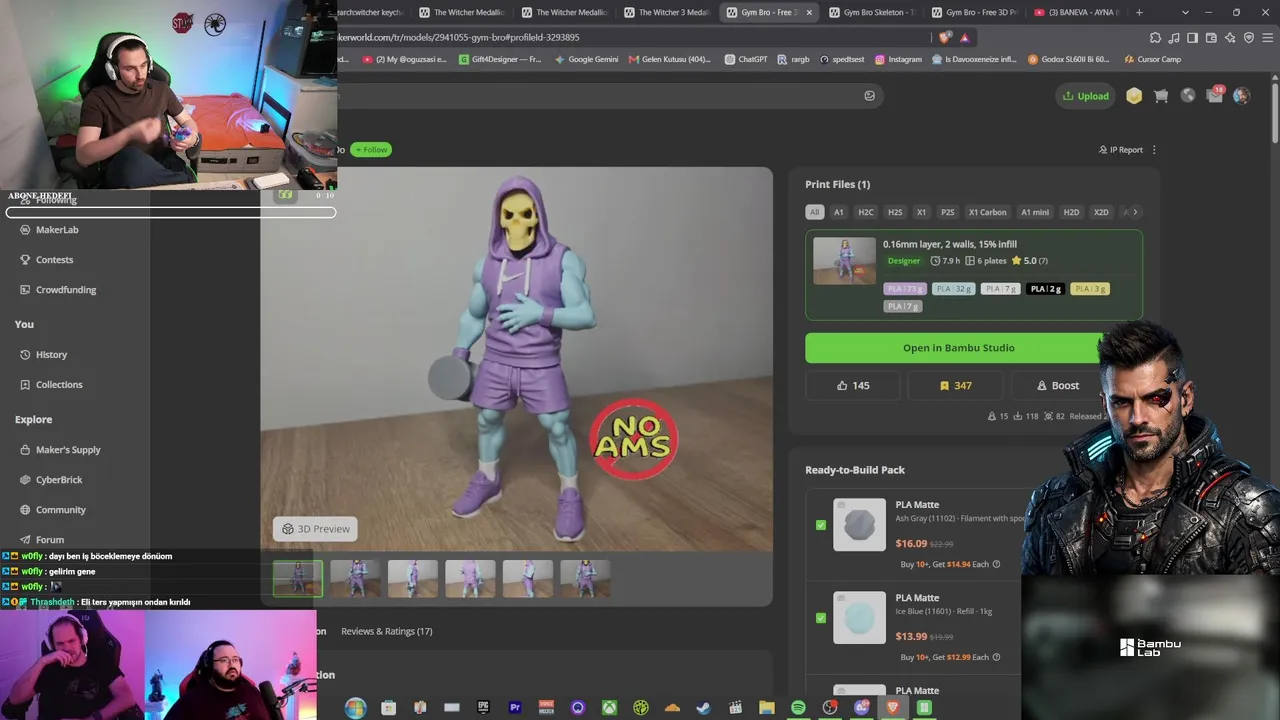The height and width of the screenshot is (720, 1280).
Task: Open the MakerLab sidebar item
Action: tap(57, 230)
